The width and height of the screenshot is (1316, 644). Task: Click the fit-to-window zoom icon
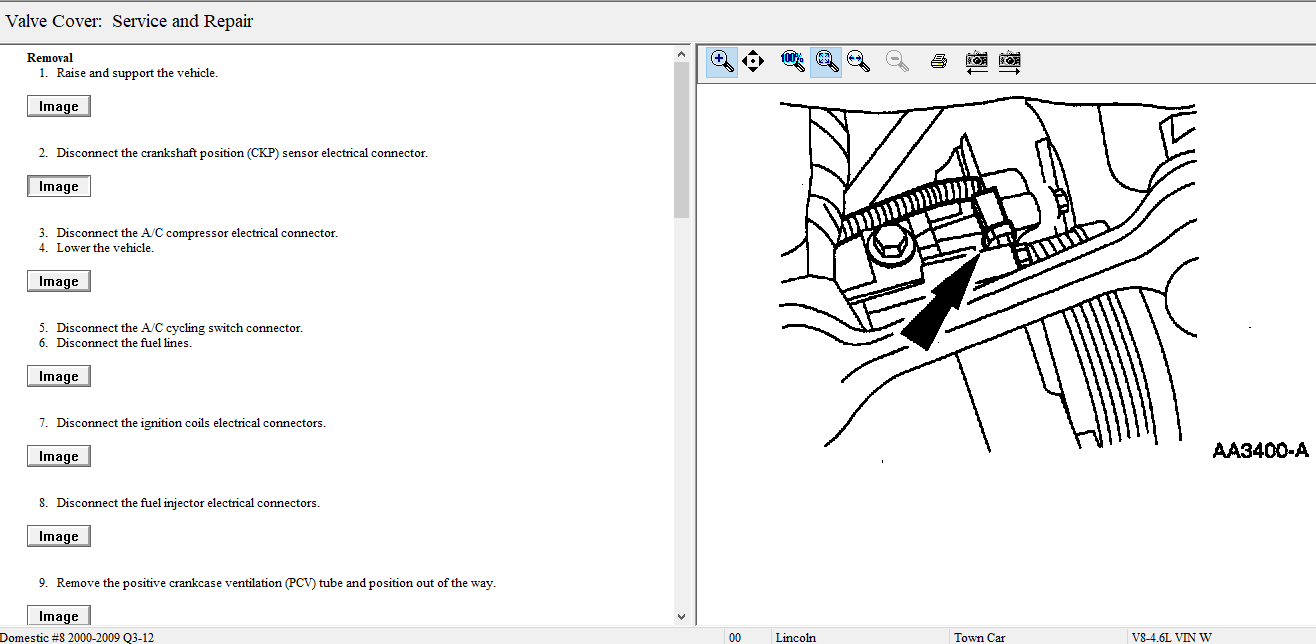point(825,61)
